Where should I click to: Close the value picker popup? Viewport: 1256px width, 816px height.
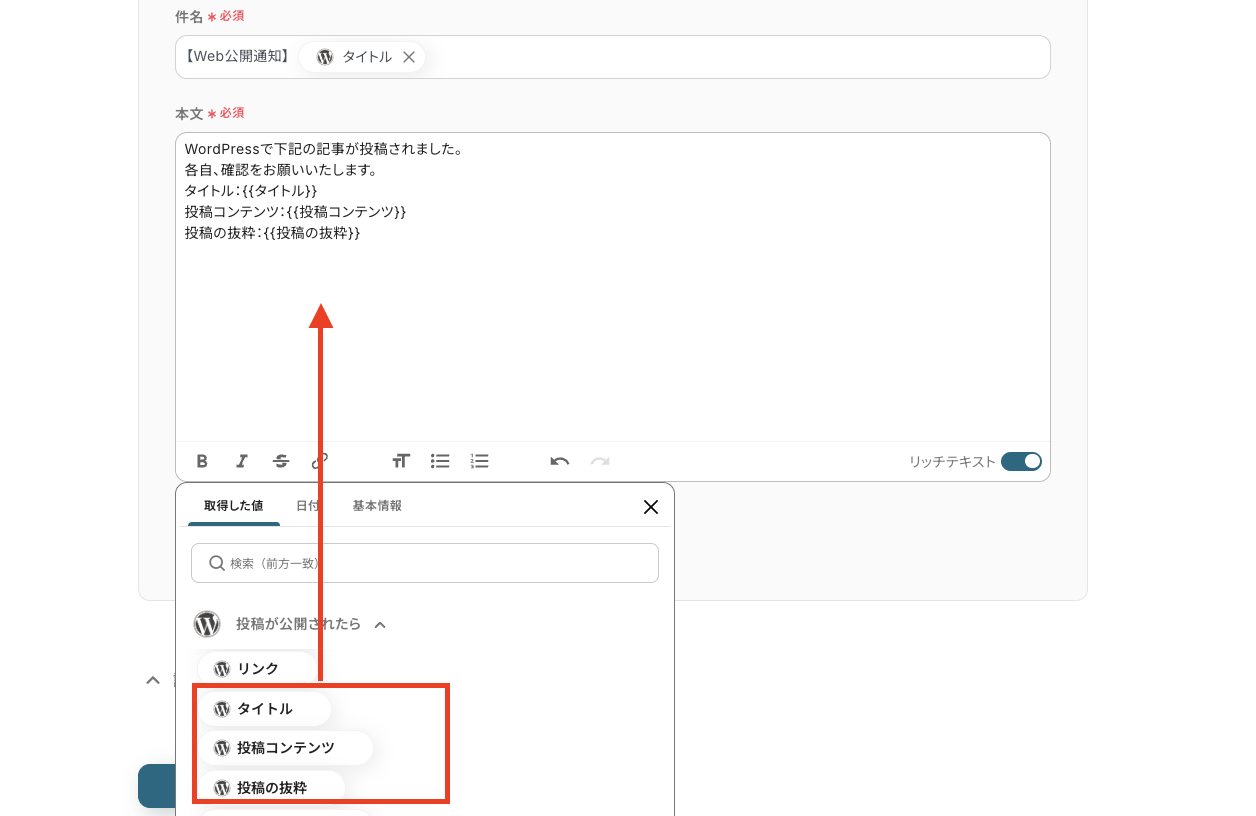tap(651, 507)
